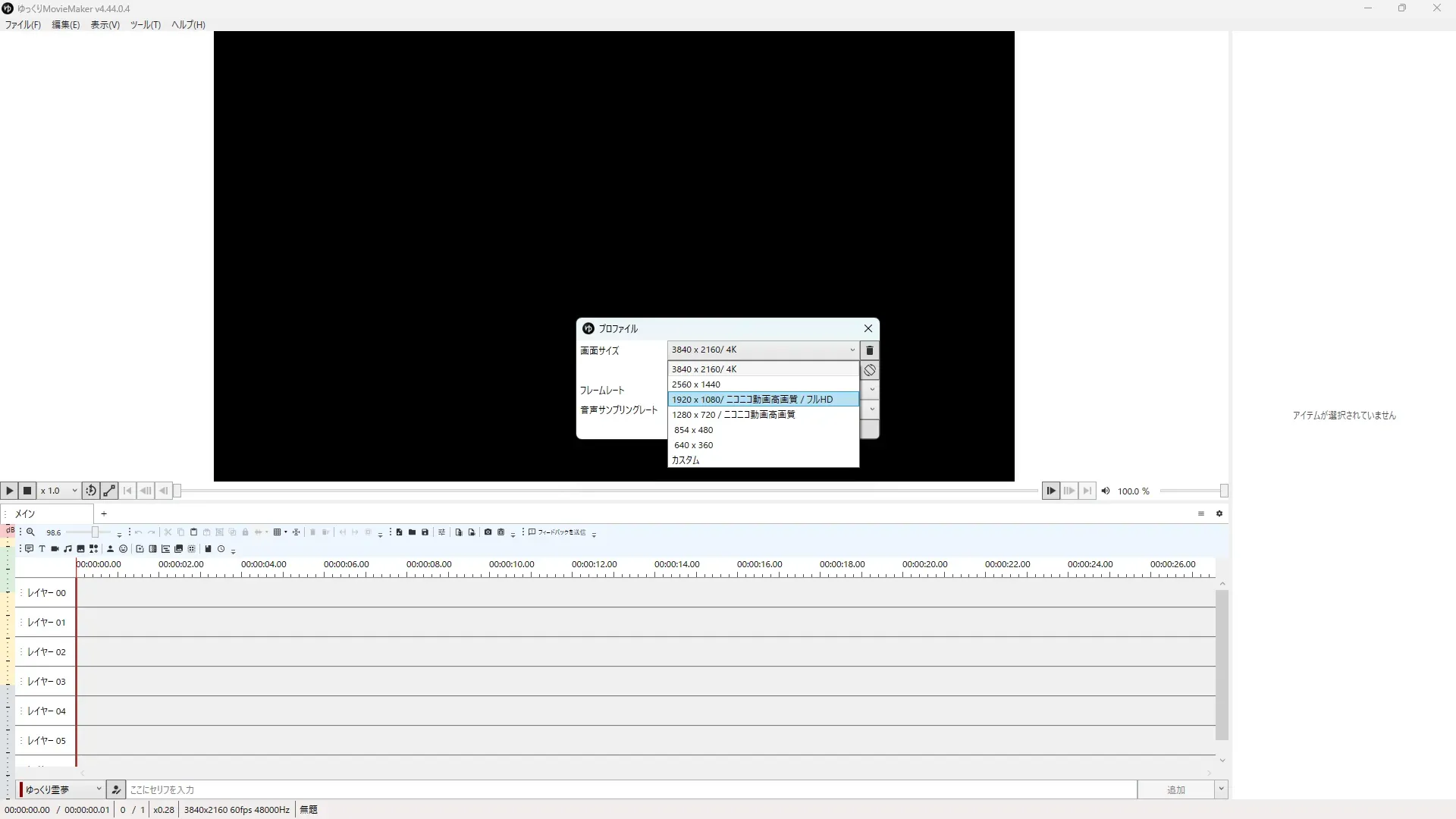The image size is (1456, 819).
Task: Open the playback speed x 1.0 dropdown
Action: coord(59,491)
